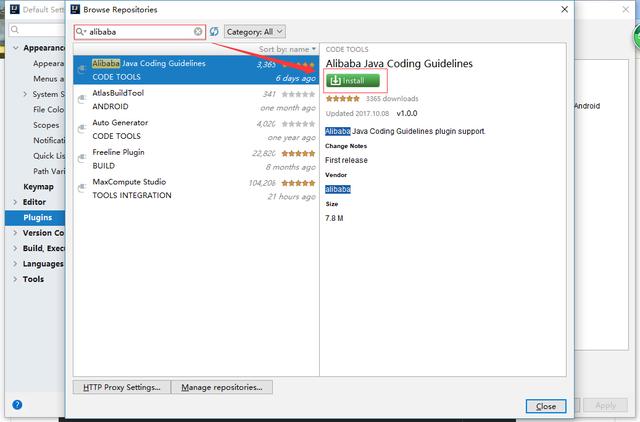Click AtlasBuildTool plugin icon
Viewport: 640px width, 422px height.
coord(82,99)
